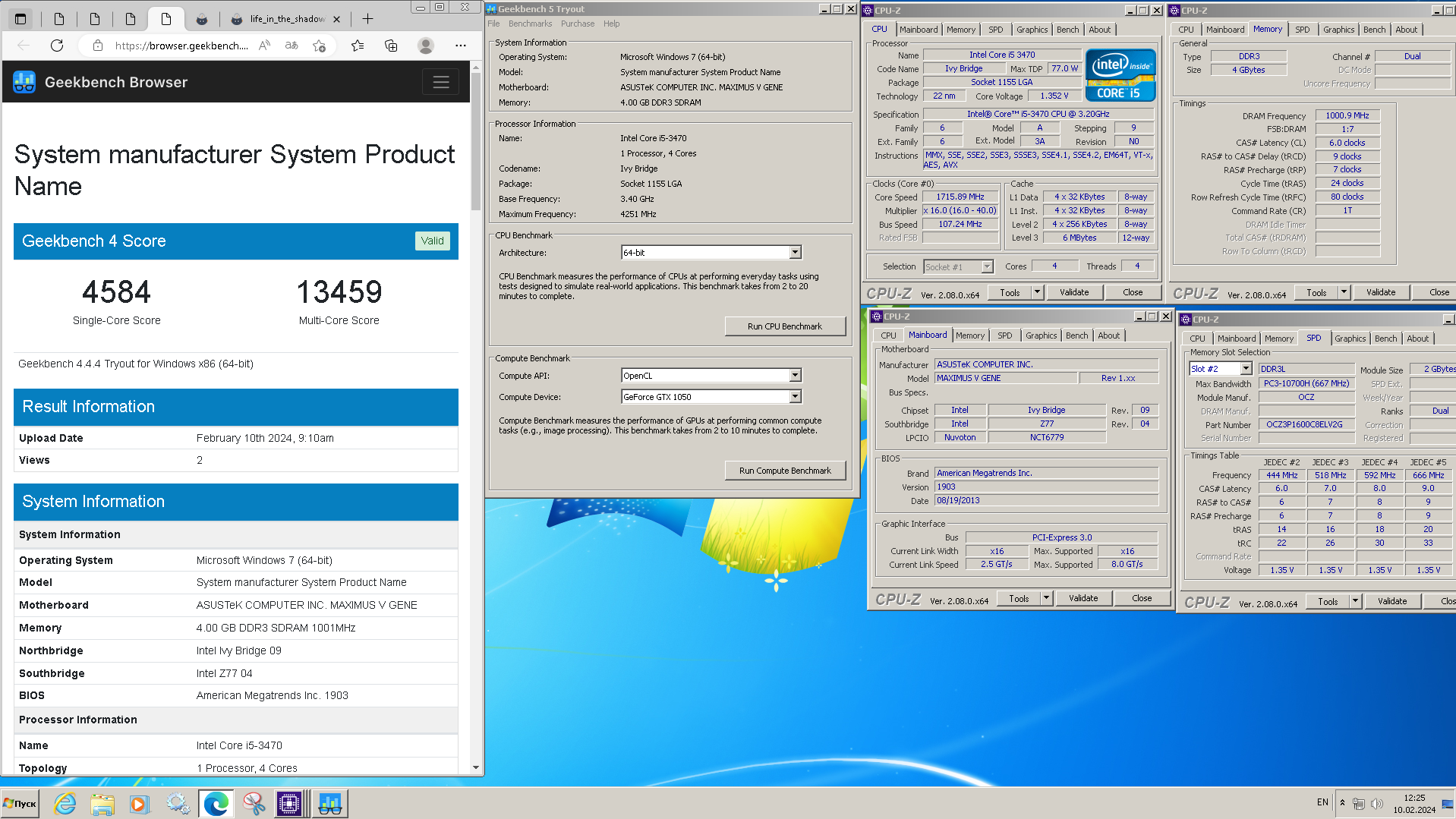
Task: Refresh the Geekbench browser page
Action: click(x=57, y=46)
